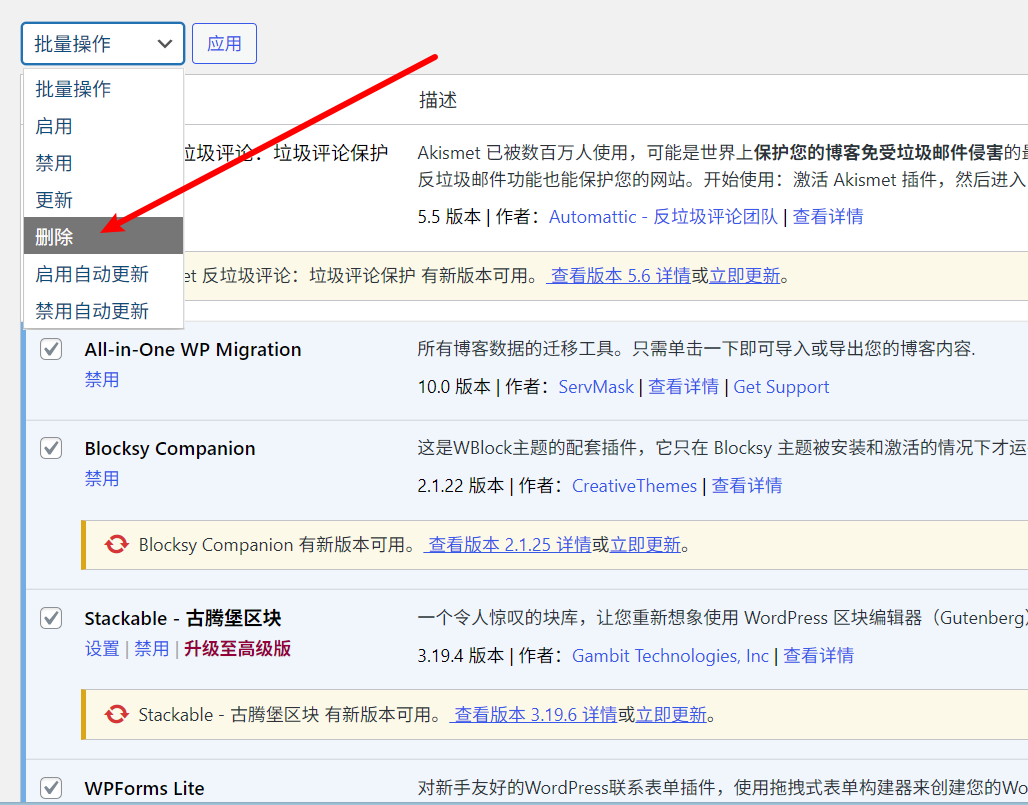
Task: Click the Stackable - 古腾堡区块 plugin name
Action: tap(183, 618)
